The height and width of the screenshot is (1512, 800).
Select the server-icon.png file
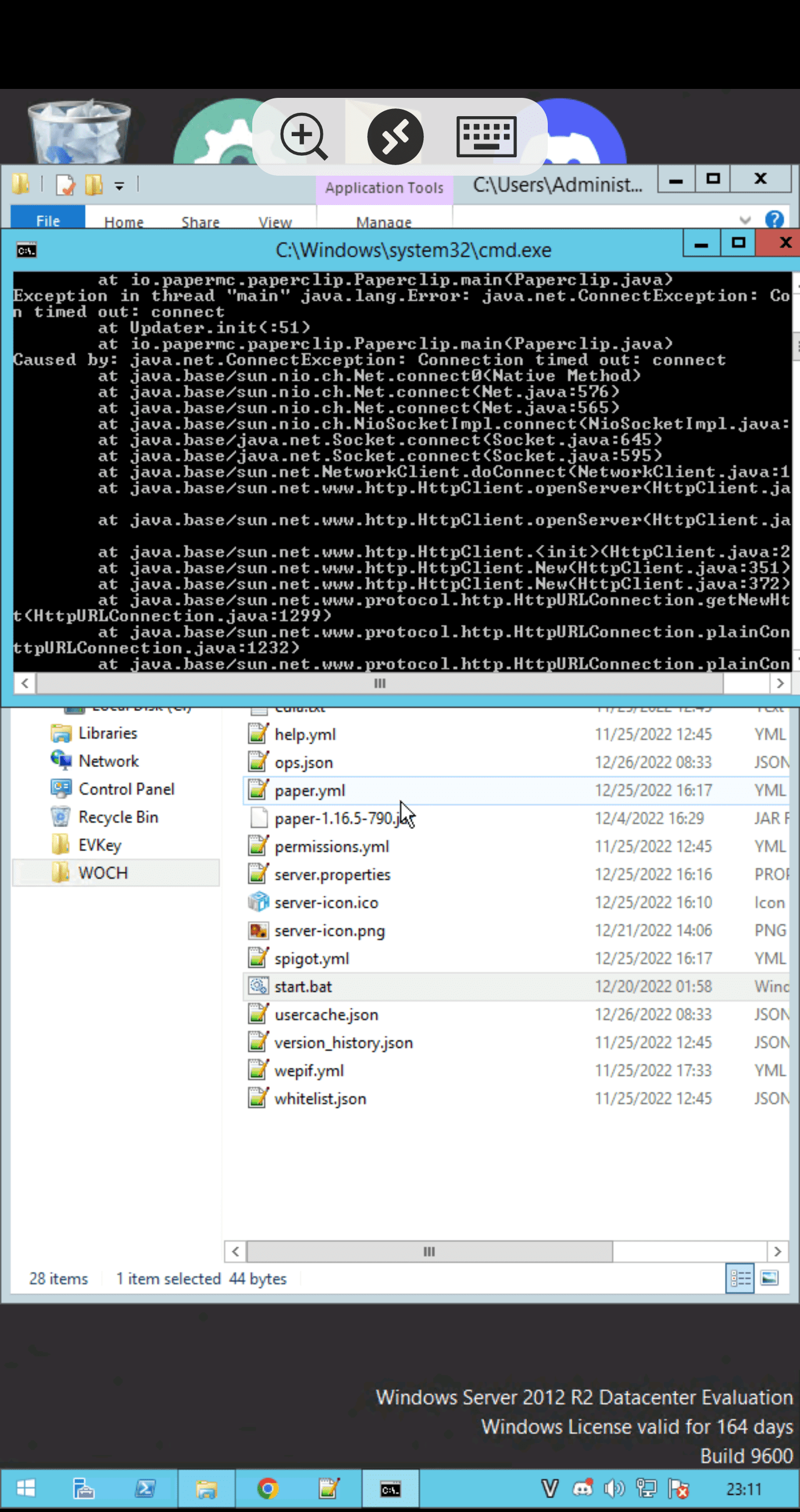point(329,931)
